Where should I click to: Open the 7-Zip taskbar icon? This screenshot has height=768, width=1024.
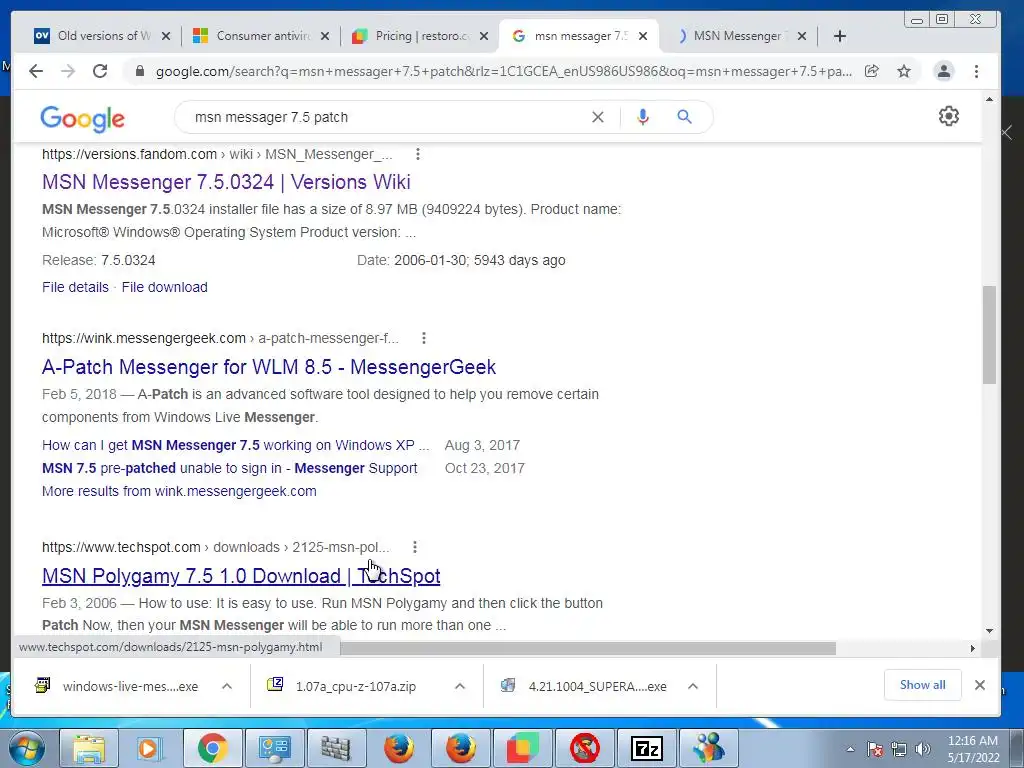647,748
